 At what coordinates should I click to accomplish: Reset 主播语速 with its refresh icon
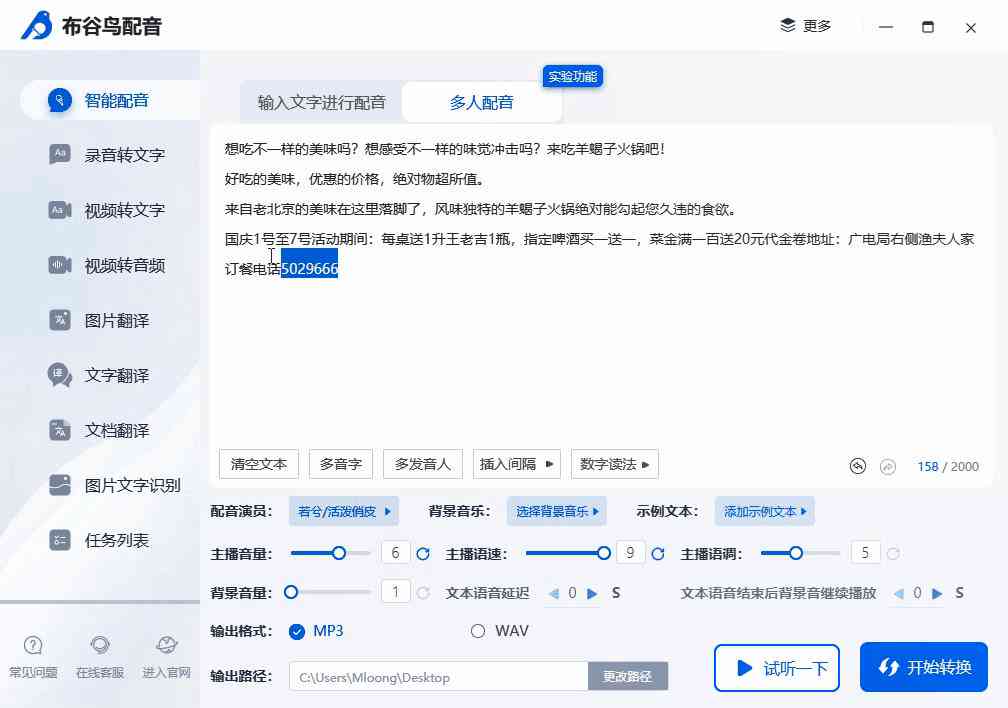(658, 554)
